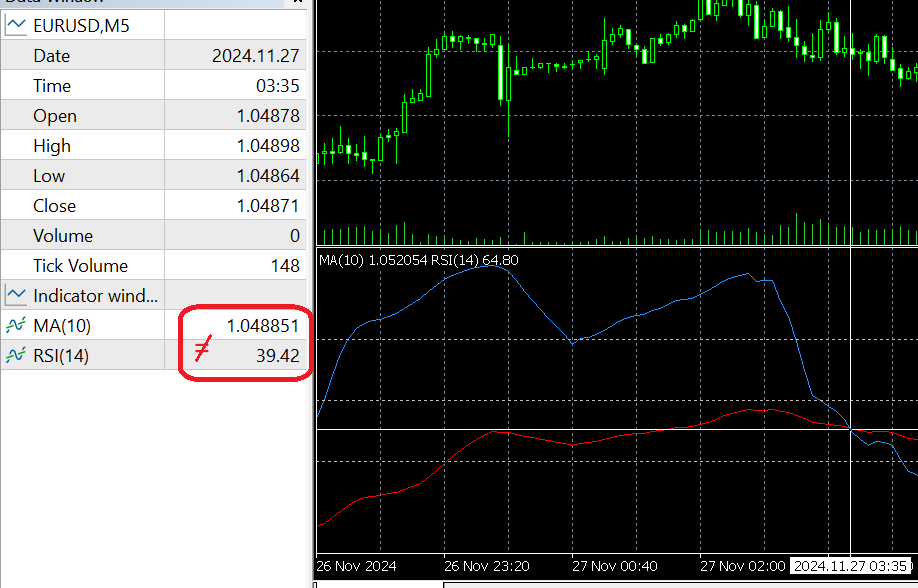
Task: Select the Open label
Action: point(55,116)
